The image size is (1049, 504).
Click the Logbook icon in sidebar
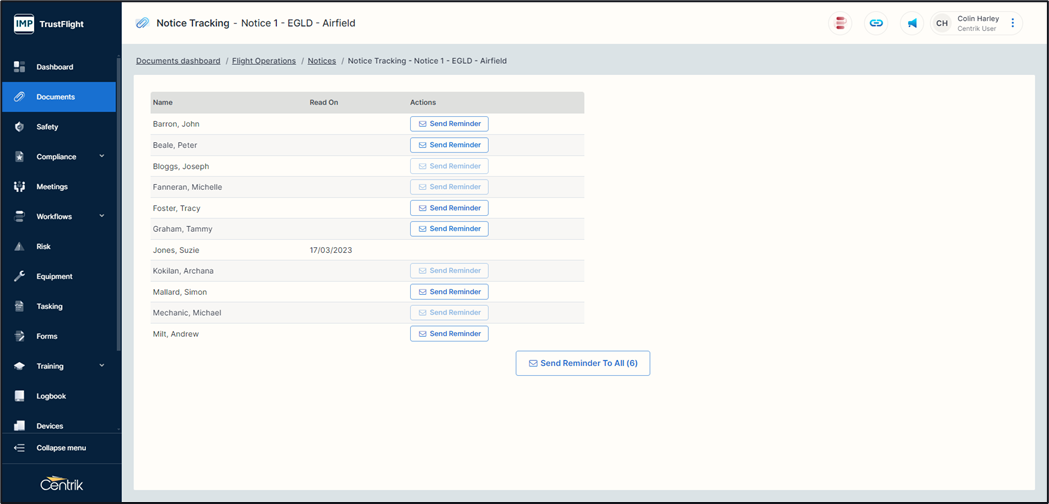(19, 396)
